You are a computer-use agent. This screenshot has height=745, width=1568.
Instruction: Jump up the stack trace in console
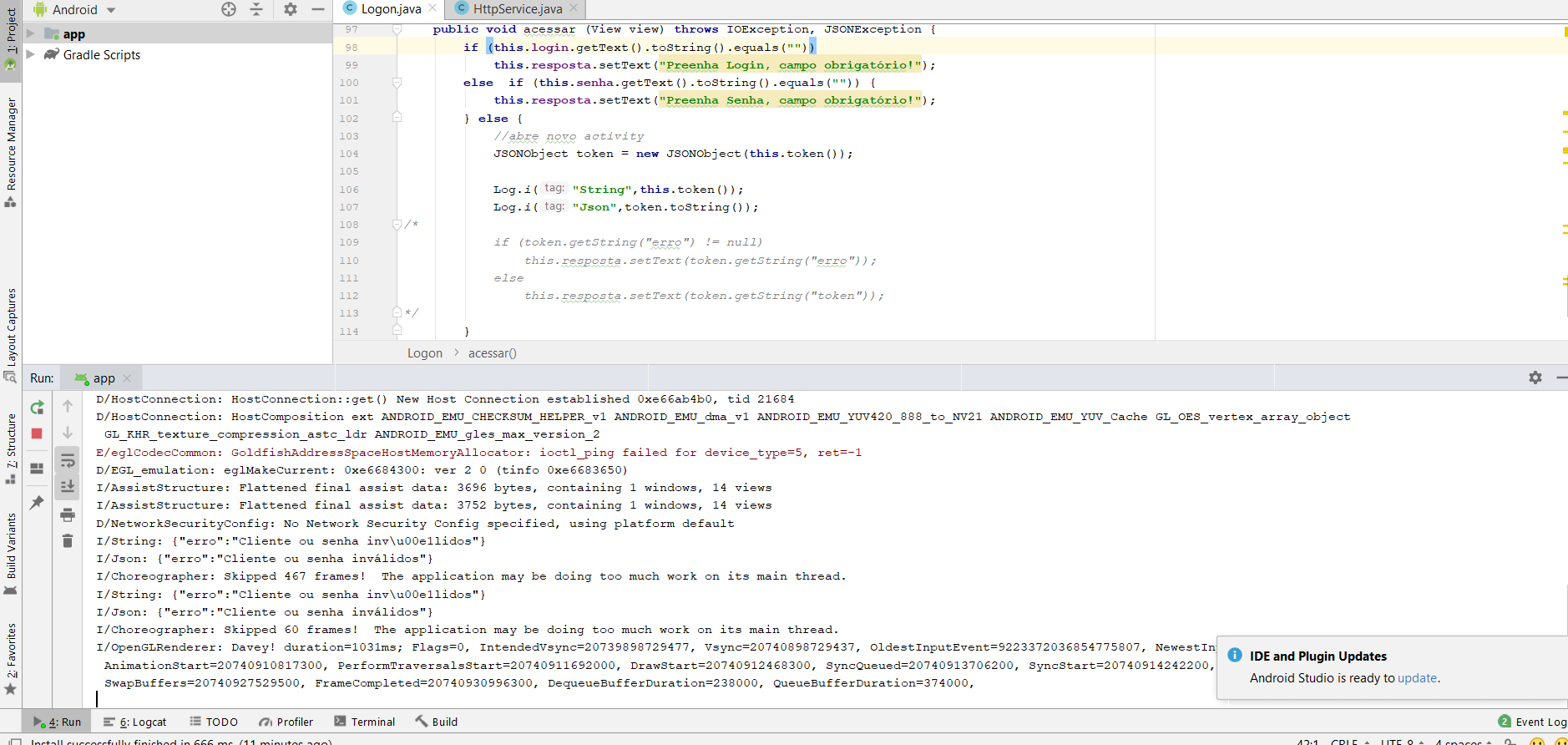68,406
